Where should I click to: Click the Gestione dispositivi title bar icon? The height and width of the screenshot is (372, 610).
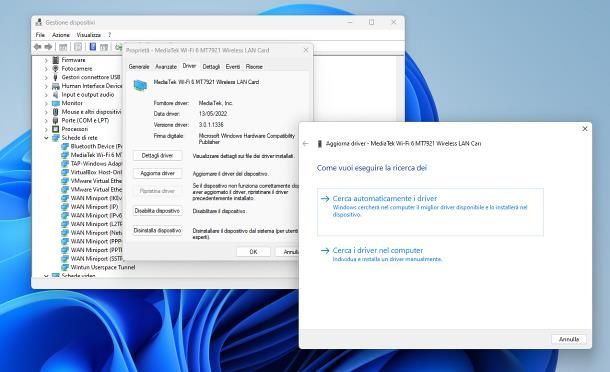coord(39,22)
